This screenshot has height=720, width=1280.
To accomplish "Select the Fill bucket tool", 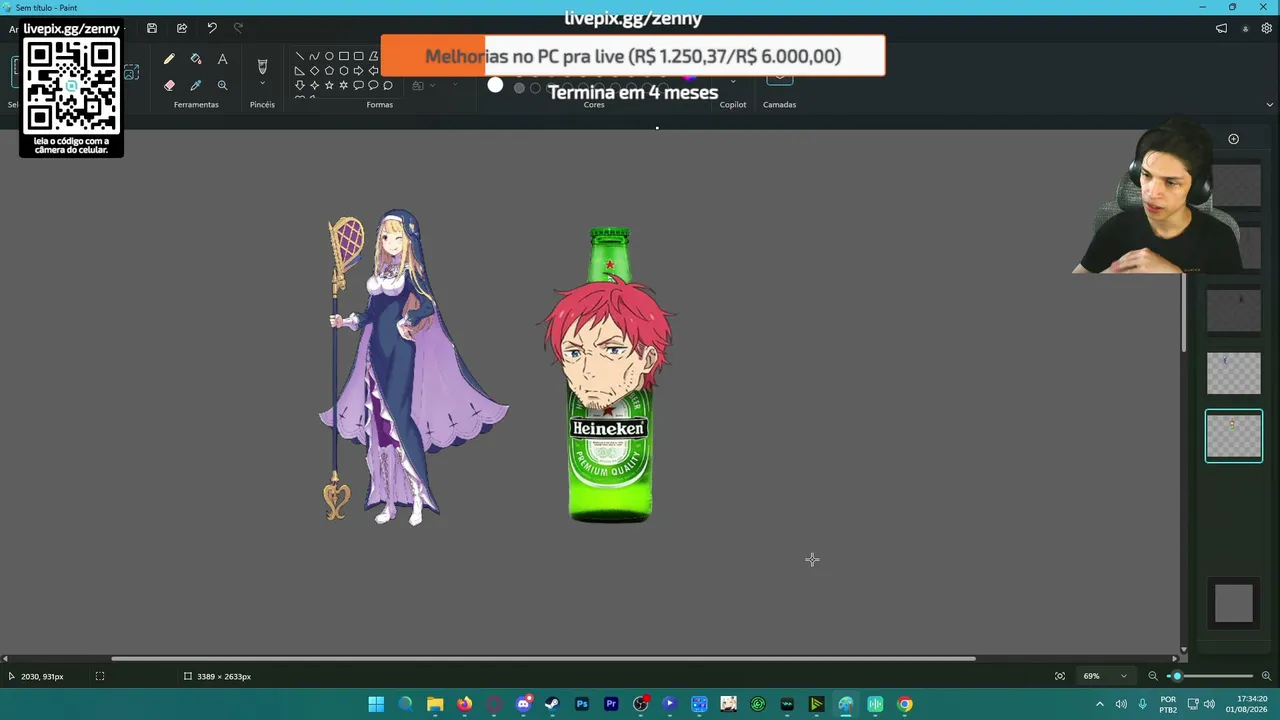I will 196,60.
